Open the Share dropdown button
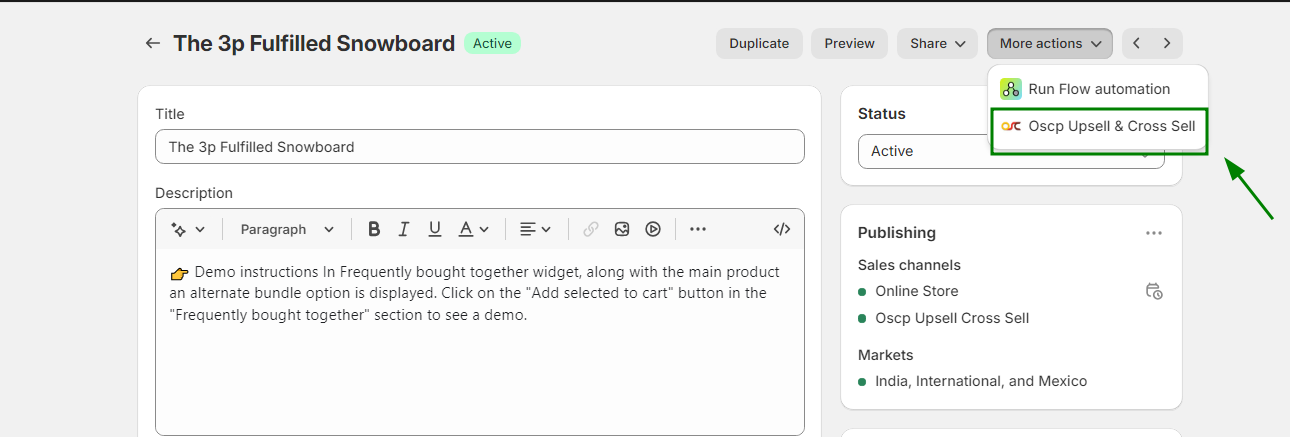 [937, 43]
